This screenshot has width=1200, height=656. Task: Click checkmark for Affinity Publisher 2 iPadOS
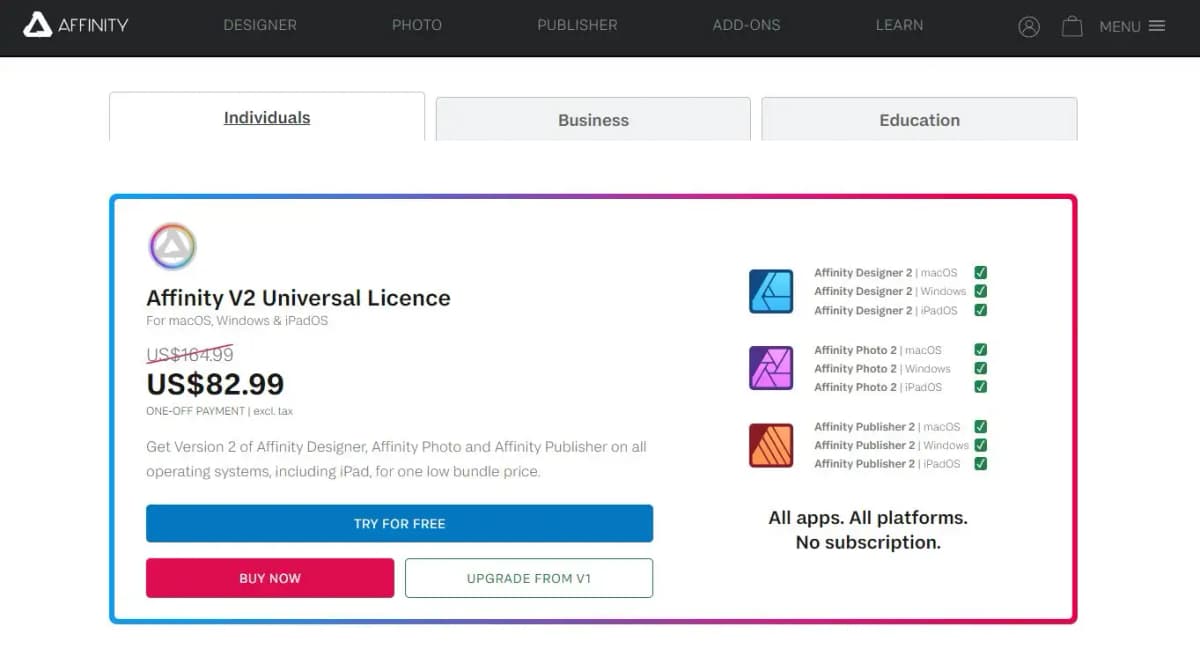tap(981, 464)
